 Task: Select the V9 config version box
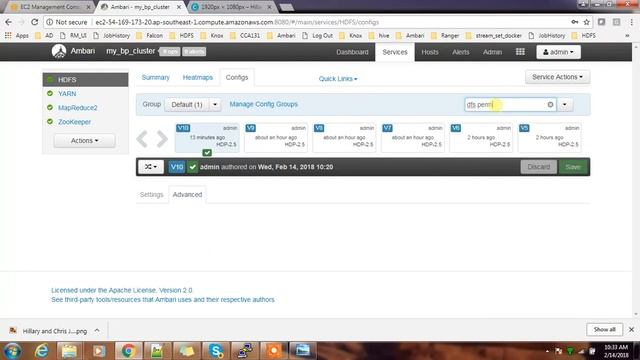coord(276,138)
